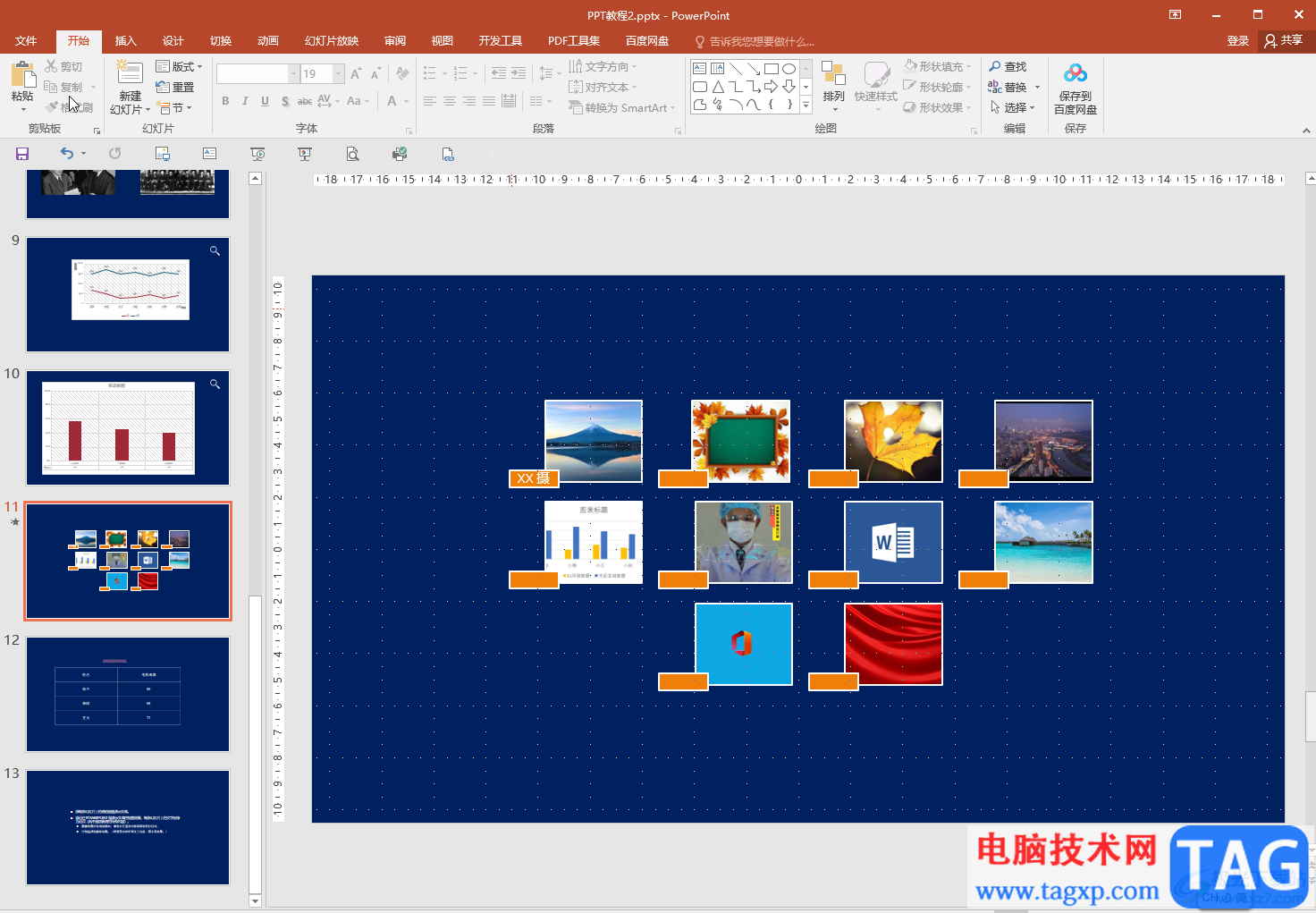This screenshot has height=913, width=1316.
Task: Switch to the 幻灯片放映 tab
Action: coord(331,41)
